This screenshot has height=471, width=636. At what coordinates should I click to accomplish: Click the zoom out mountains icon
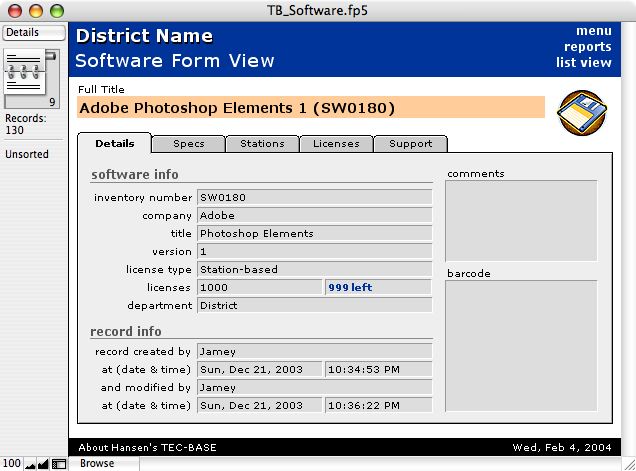click(x=30, y=464)
